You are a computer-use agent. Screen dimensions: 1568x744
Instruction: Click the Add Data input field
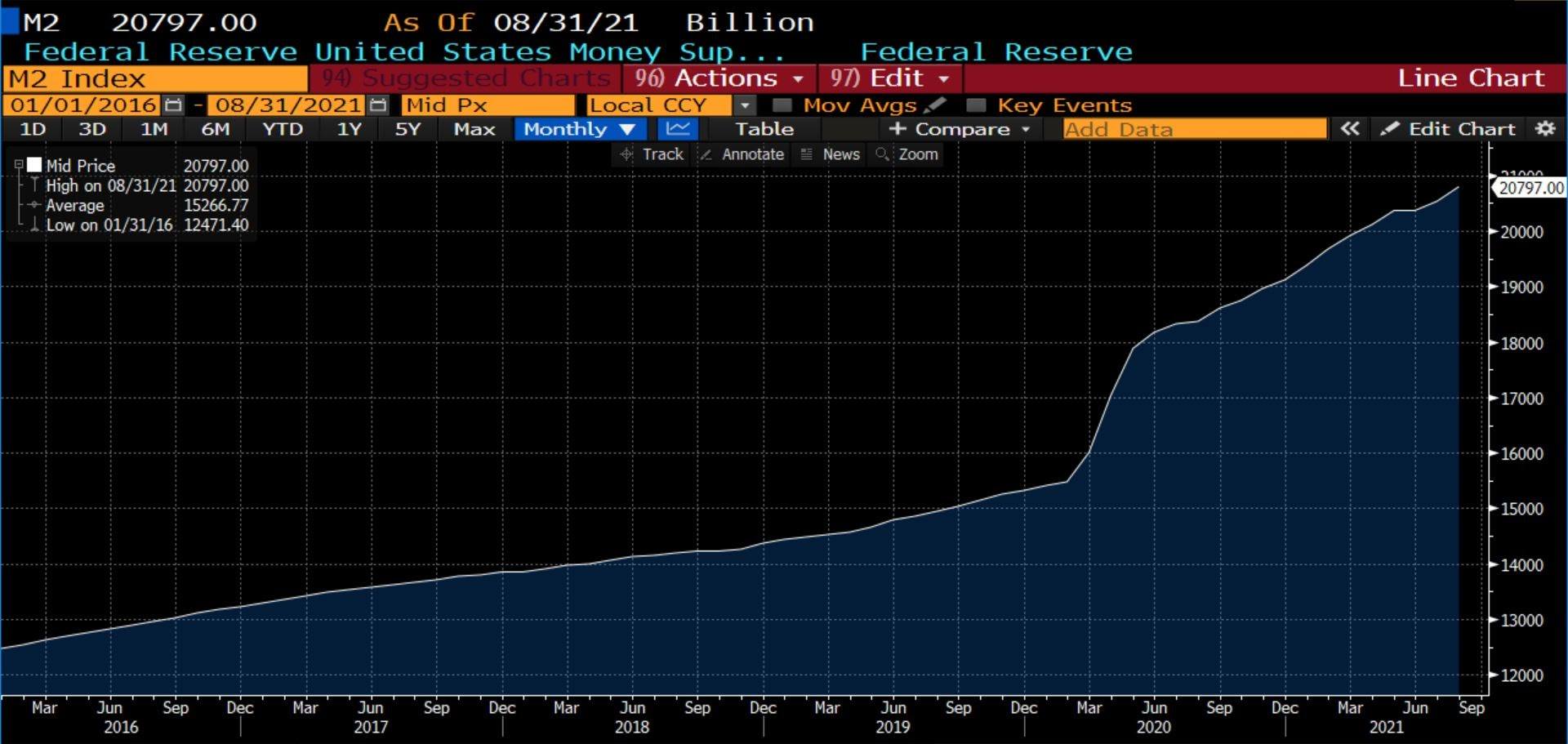click(1192, 128)
